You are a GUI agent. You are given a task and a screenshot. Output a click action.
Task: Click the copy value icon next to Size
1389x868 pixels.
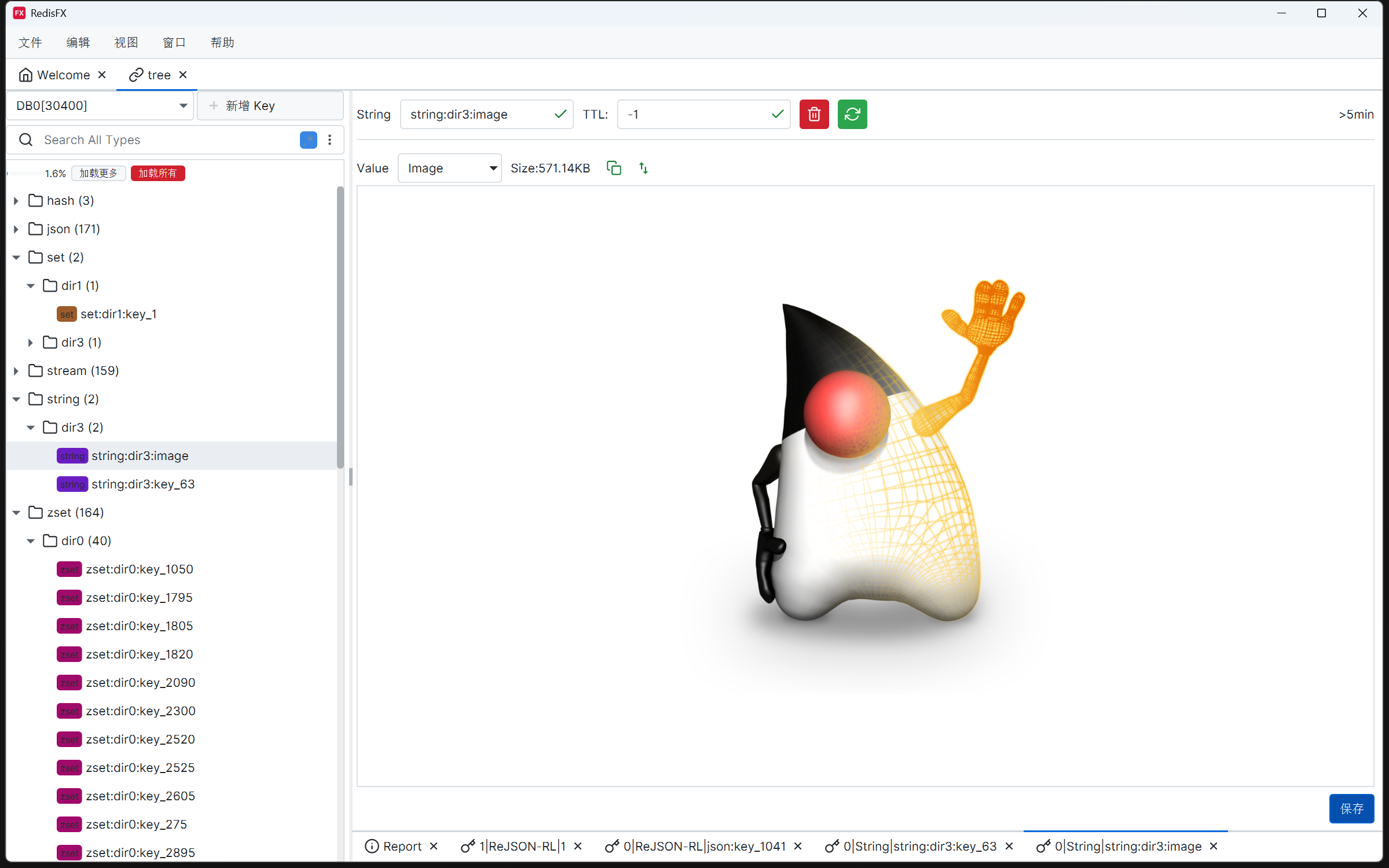pos(613,168)
